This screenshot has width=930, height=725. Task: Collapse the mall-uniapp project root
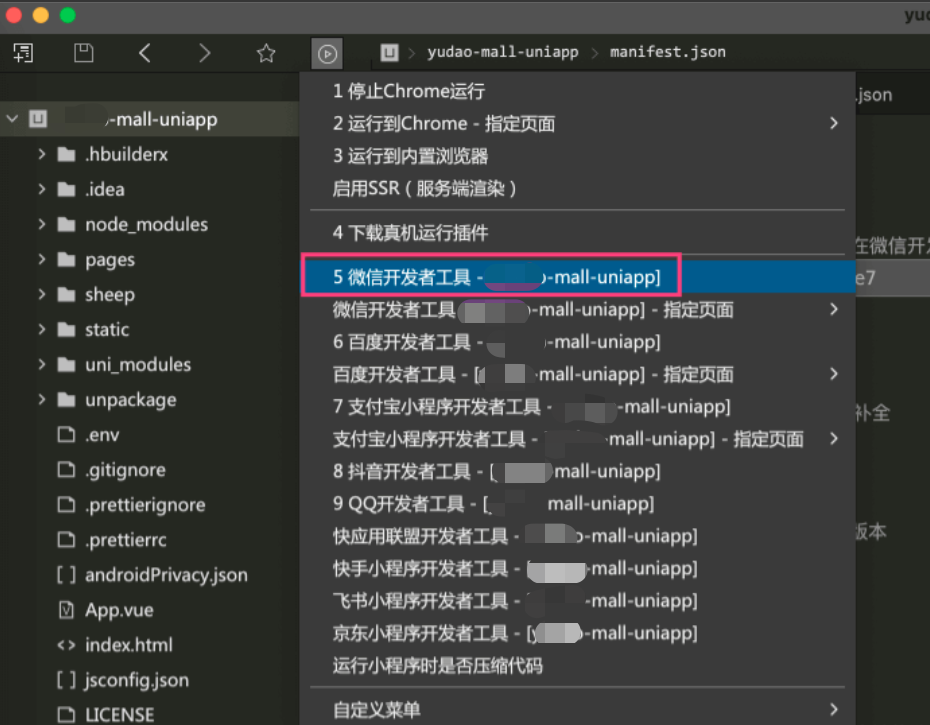pos(12,120)
